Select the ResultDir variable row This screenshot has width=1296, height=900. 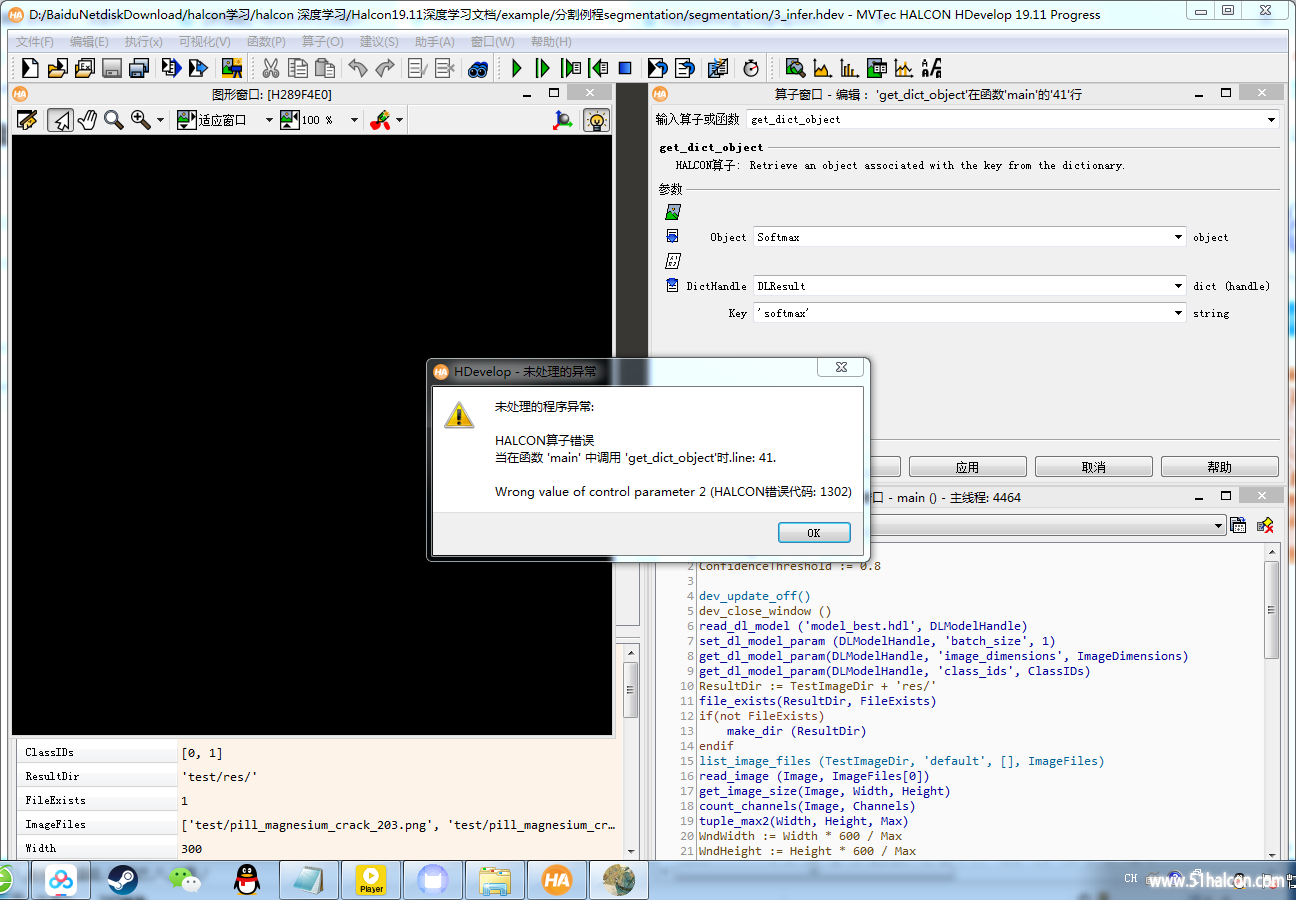click(x=318, y=777)
